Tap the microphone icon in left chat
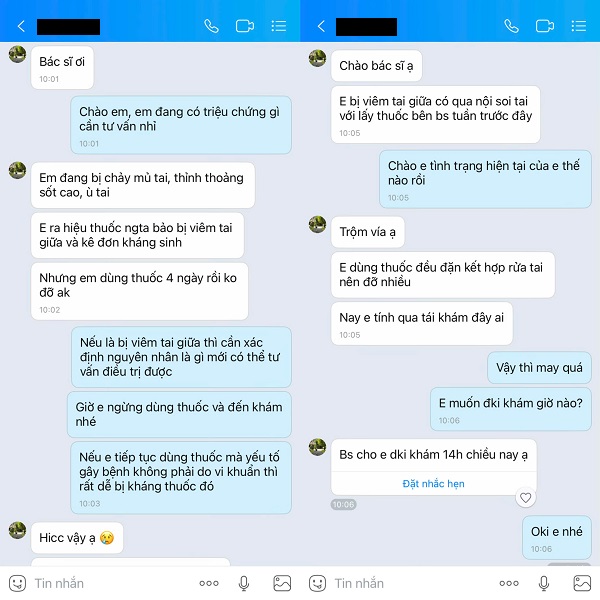Viewport: 600px width, 600px height. point(244,583)
